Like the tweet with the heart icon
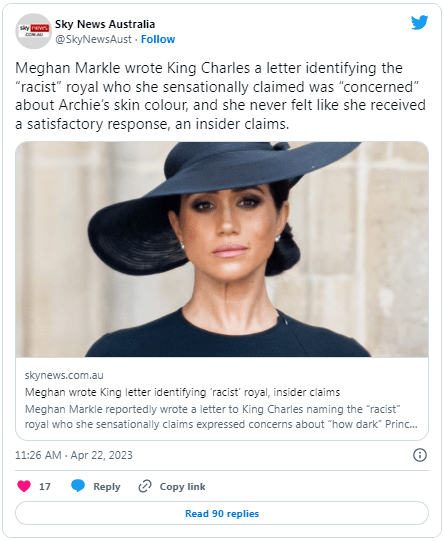Image resolution: width=444 pixels, height=541 pixels. pos(24,486)
